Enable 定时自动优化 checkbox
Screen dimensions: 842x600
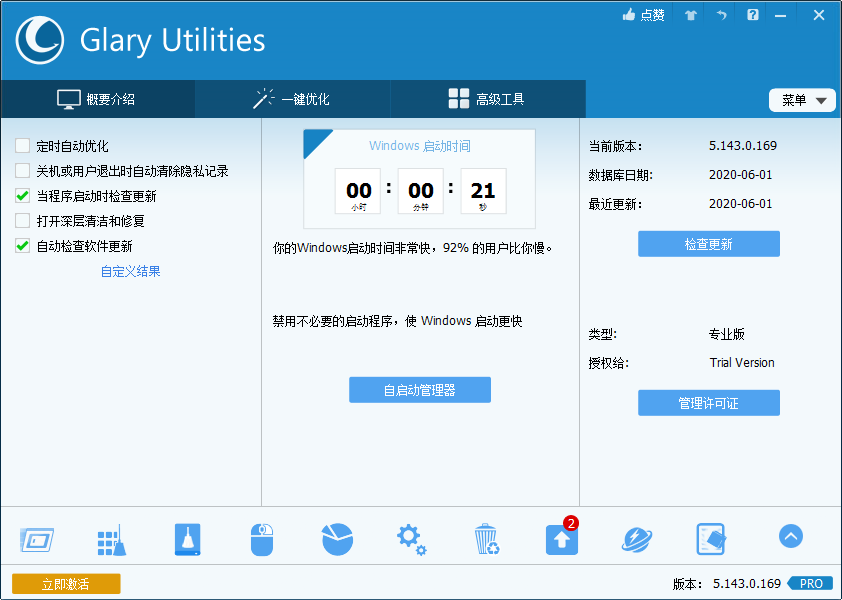pos(21,146)
